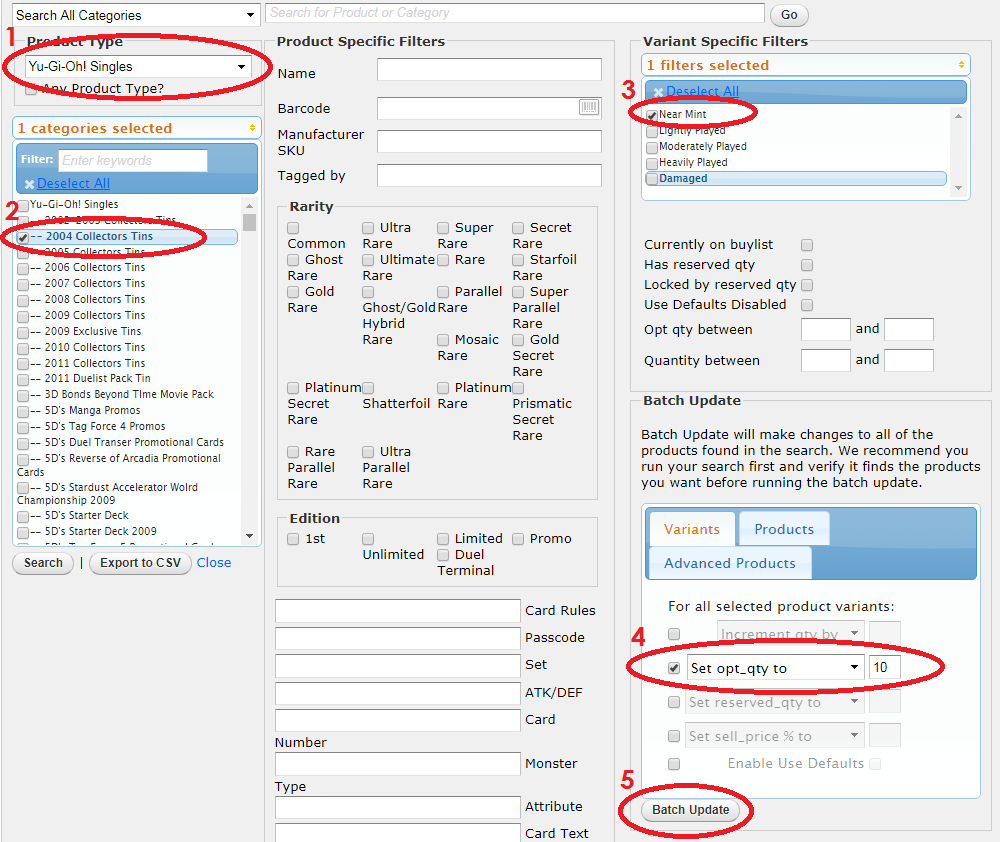Click the opt_qty value field showing 10
The image size is (1000, 842).
pyautogui.click(x=885, y=667)
